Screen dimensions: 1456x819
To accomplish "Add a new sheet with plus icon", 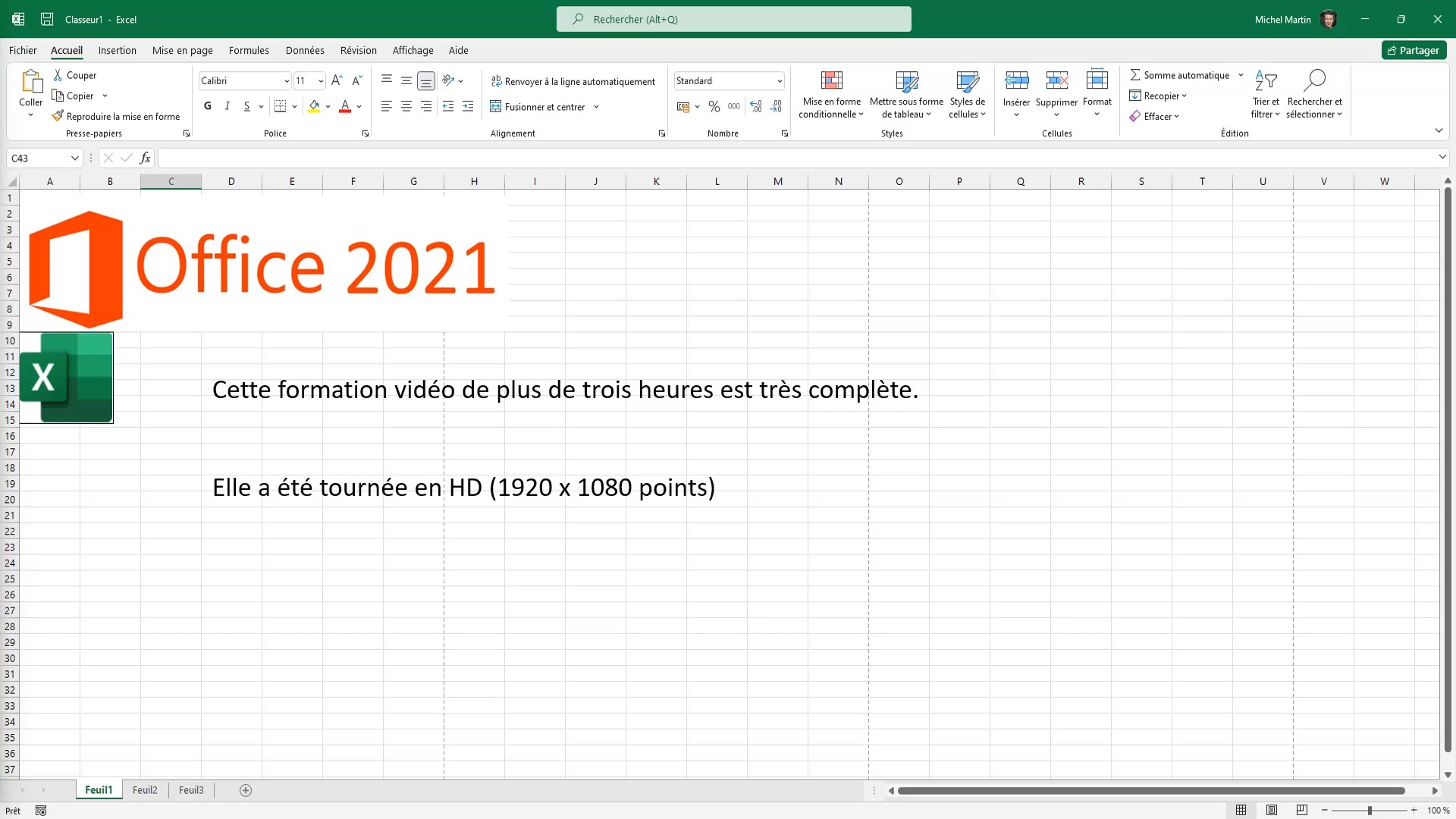I will (246, 790).
